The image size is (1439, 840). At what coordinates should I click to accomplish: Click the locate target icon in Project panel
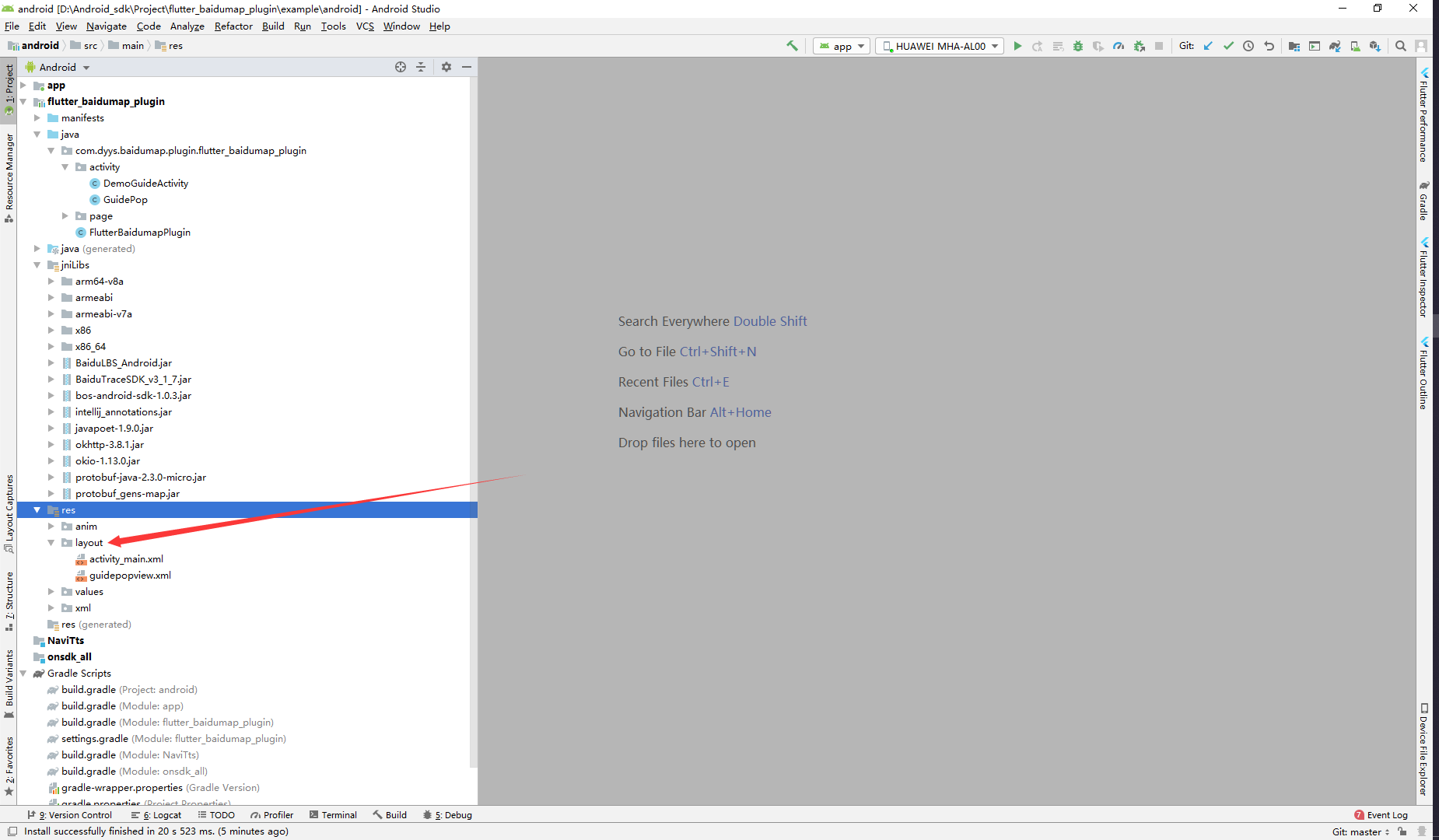[401, 67]
